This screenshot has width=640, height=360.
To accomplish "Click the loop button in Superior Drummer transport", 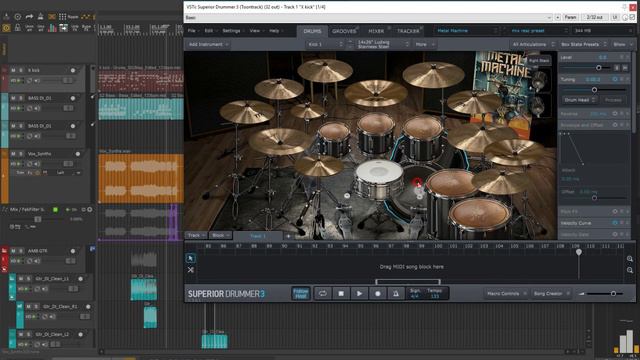I will [322, 293].
